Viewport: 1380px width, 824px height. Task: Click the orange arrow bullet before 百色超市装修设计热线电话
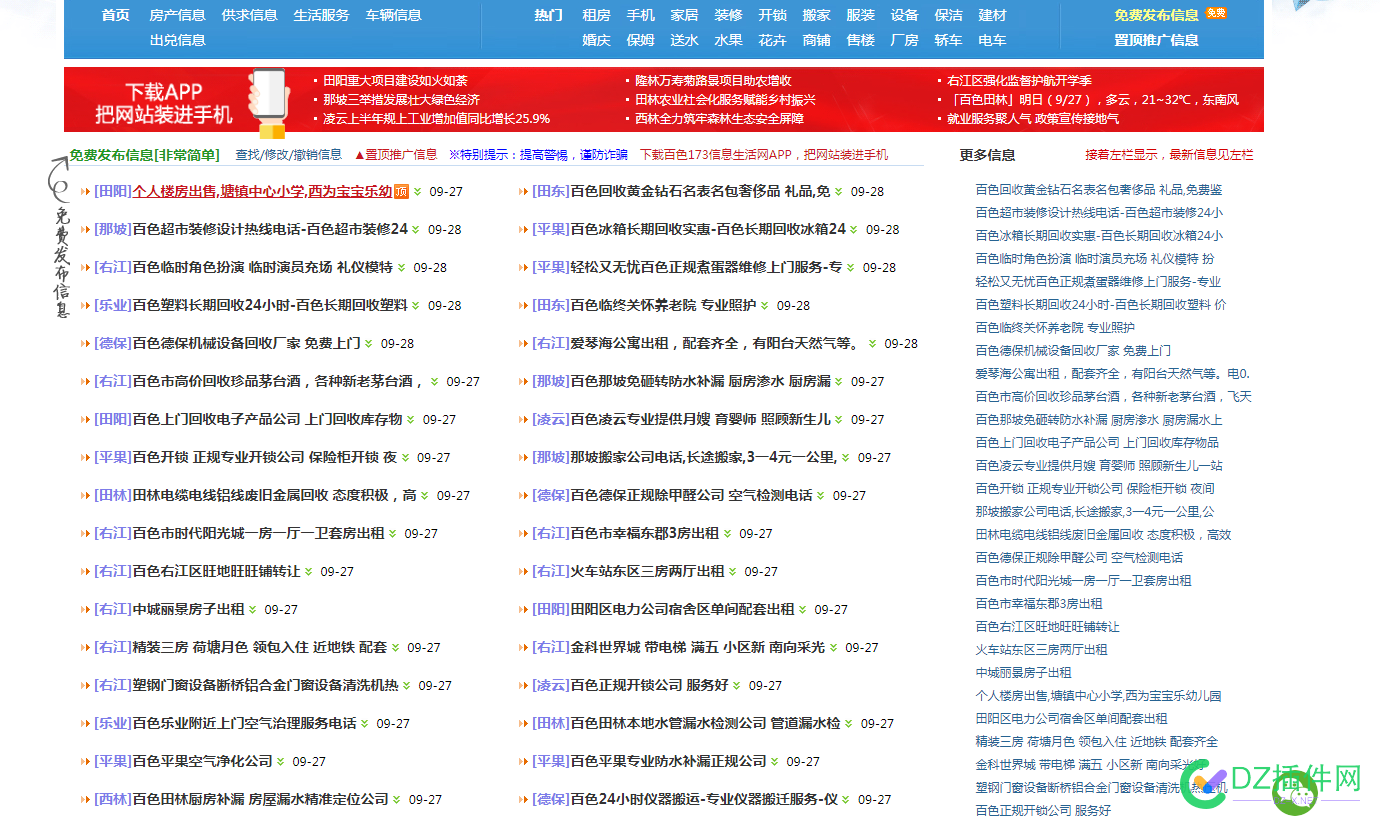click(86, 230)
